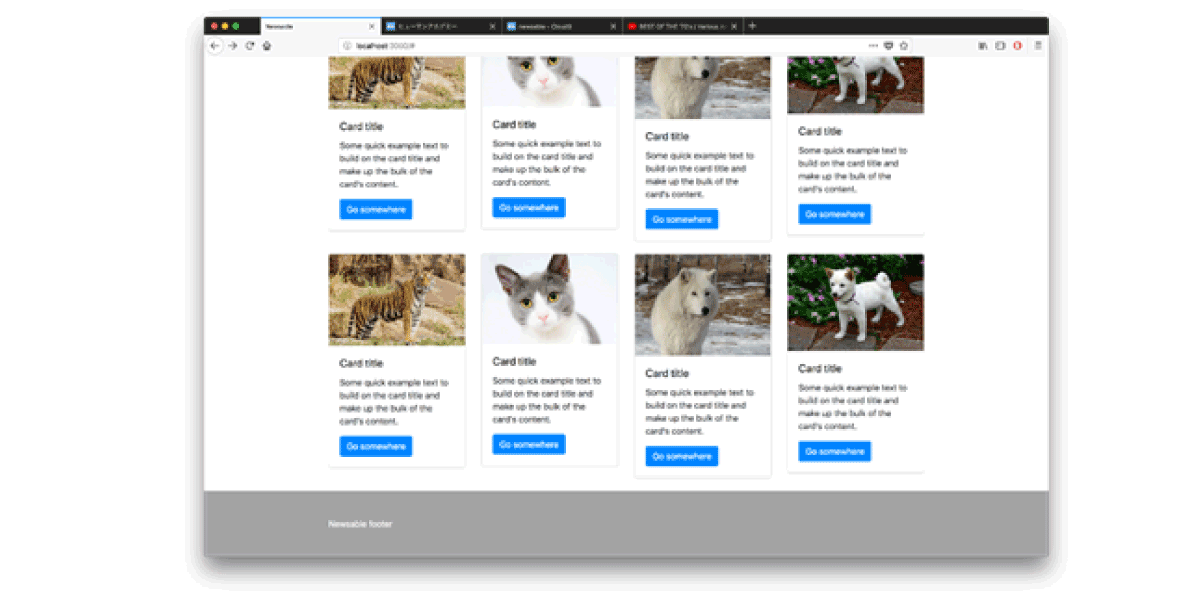Toggle the sidebar icon in the toolbar
1200x600 pixels.
[x=1000, y=46]
